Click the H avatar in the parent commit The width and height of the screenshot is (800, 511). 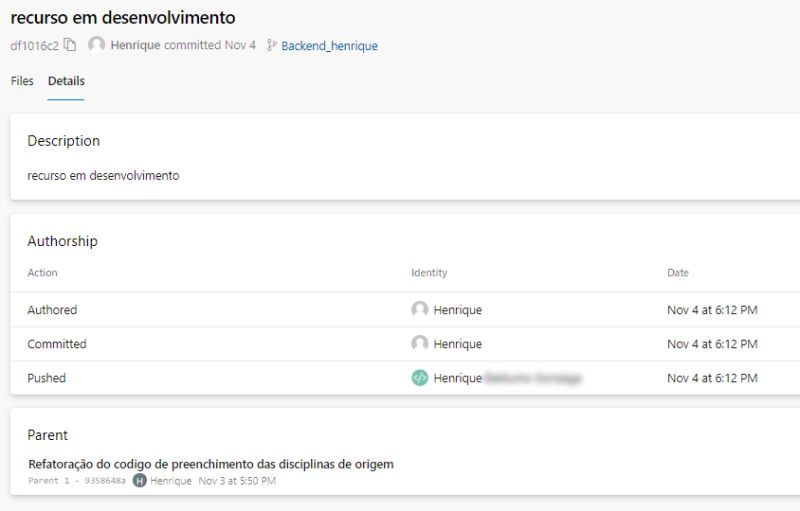pos(139,480)
